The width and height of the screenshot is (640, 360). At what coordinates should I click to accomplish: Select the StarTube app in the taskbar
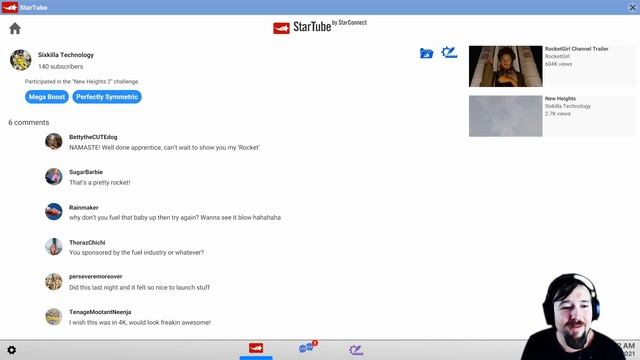click(256, 348)
